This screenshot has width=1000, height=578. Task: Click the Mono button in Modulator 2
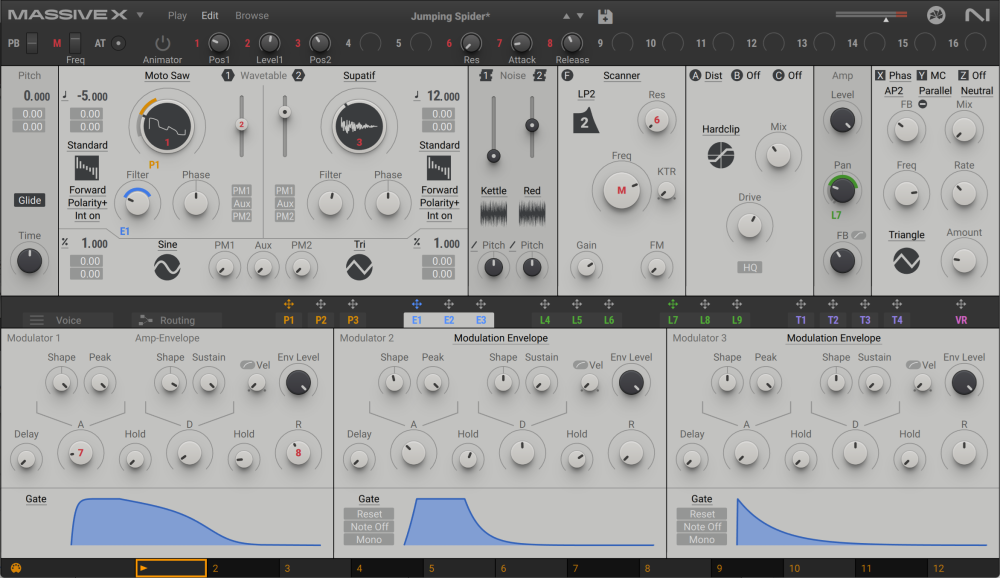point(369,539)
